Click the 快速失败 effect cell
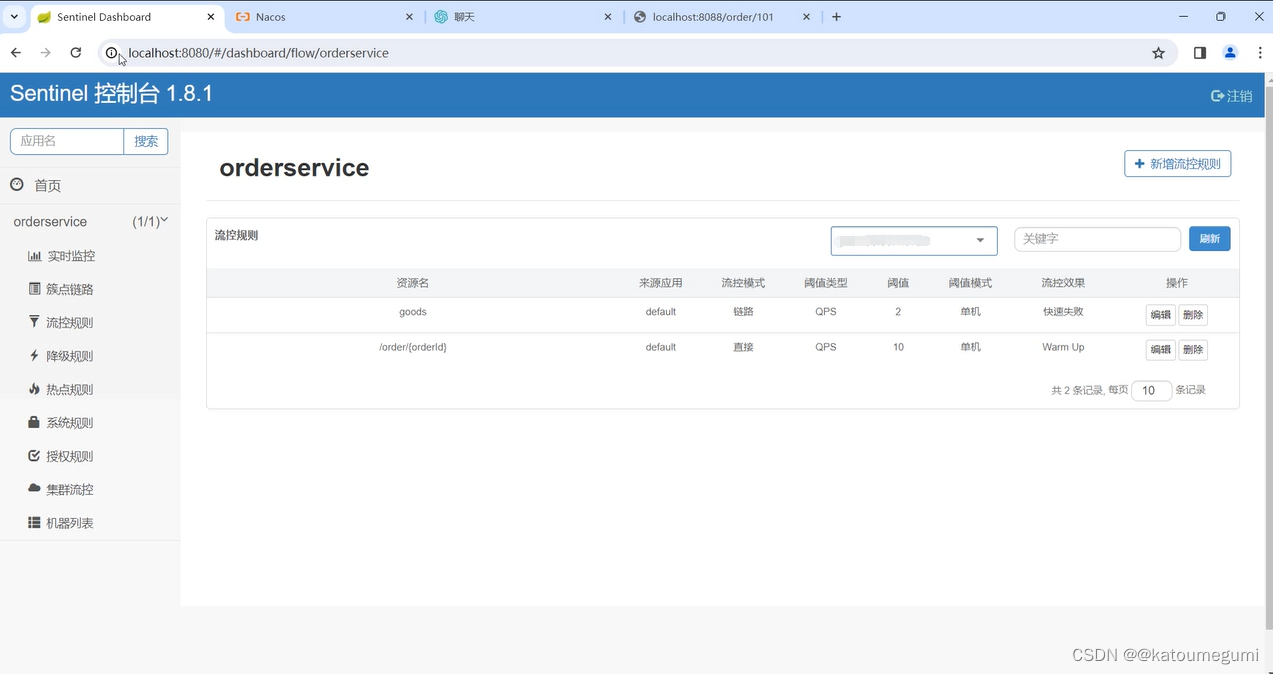Image resolution: width=1273 pixels, height=674 pixels. coord(1063,312)
